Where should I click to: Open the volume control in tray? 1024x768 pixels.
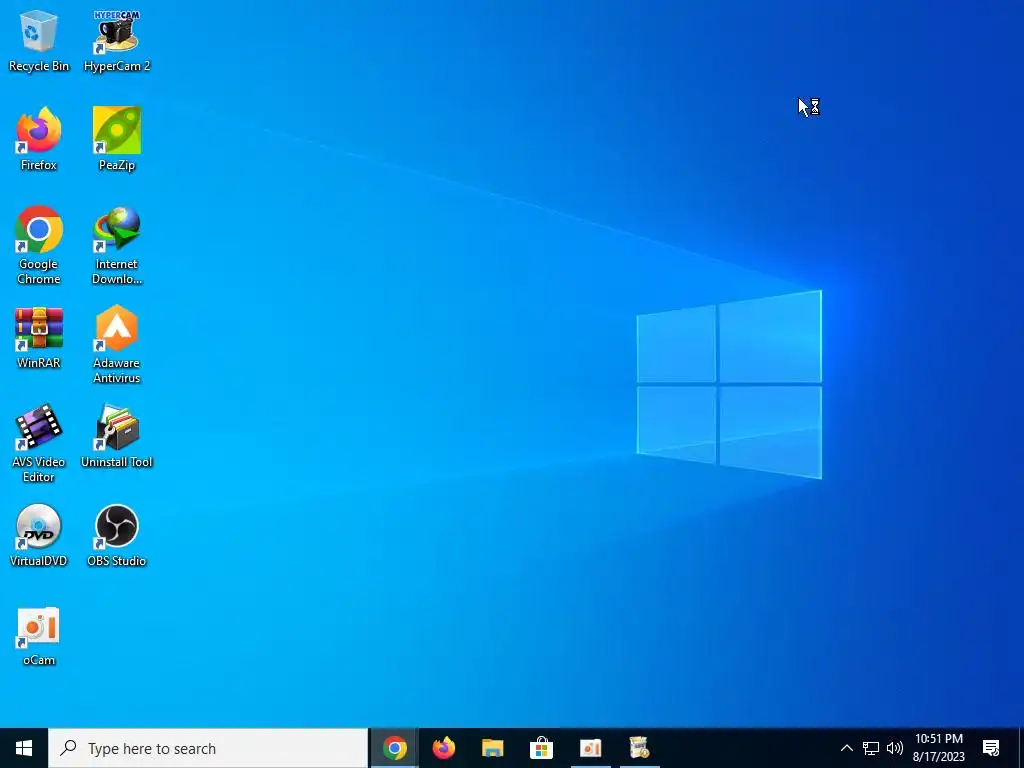click(895, 748)
